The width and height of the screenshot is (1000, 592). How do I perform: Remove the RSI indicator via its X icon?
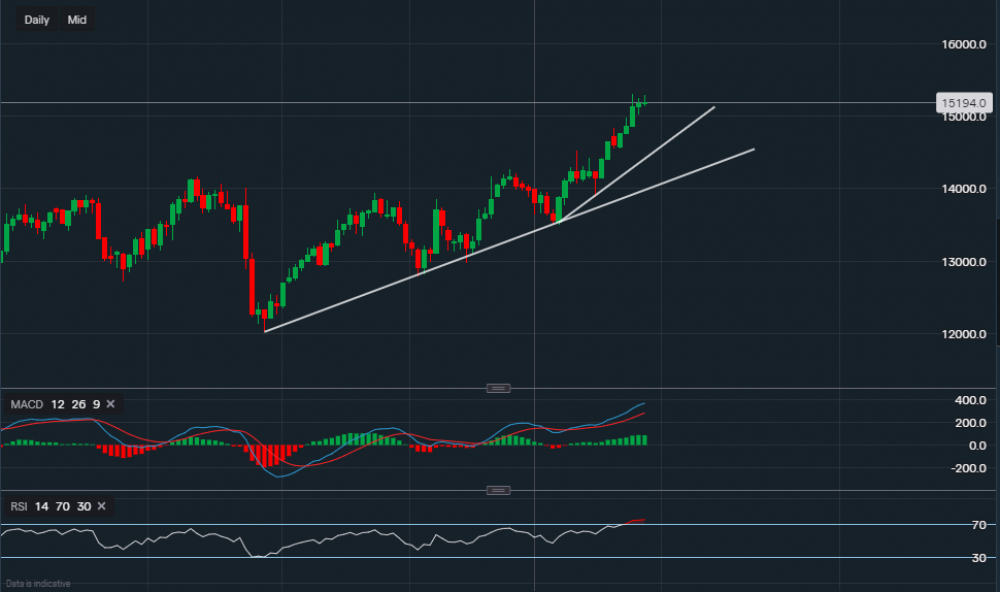click(100, 507)
